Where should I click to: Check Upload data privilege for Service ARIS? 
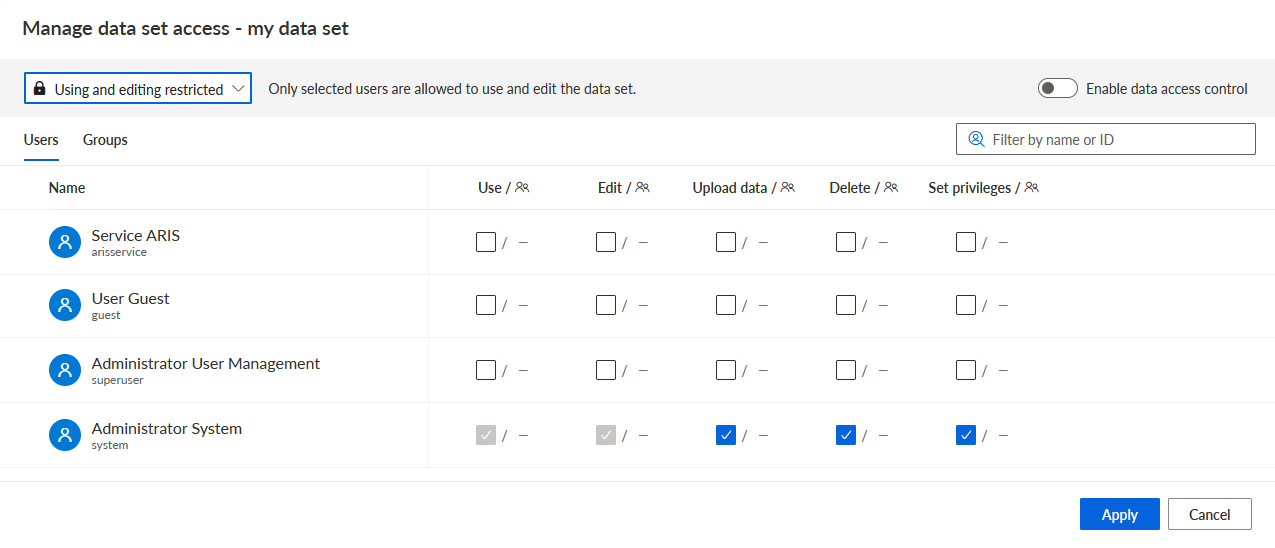(x=726, y=242)
